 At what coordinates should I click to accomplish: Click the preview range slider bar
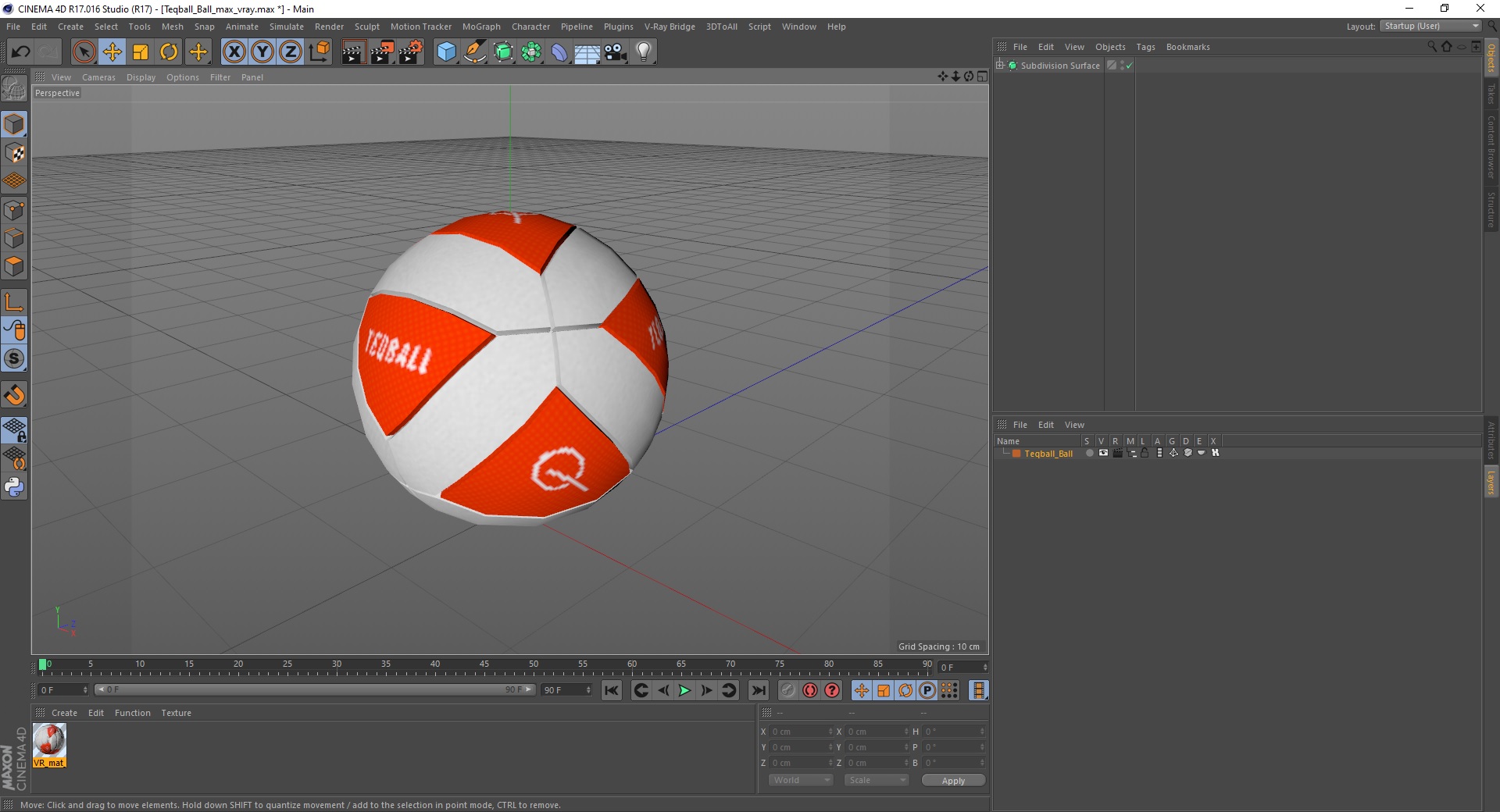(315, 690)
